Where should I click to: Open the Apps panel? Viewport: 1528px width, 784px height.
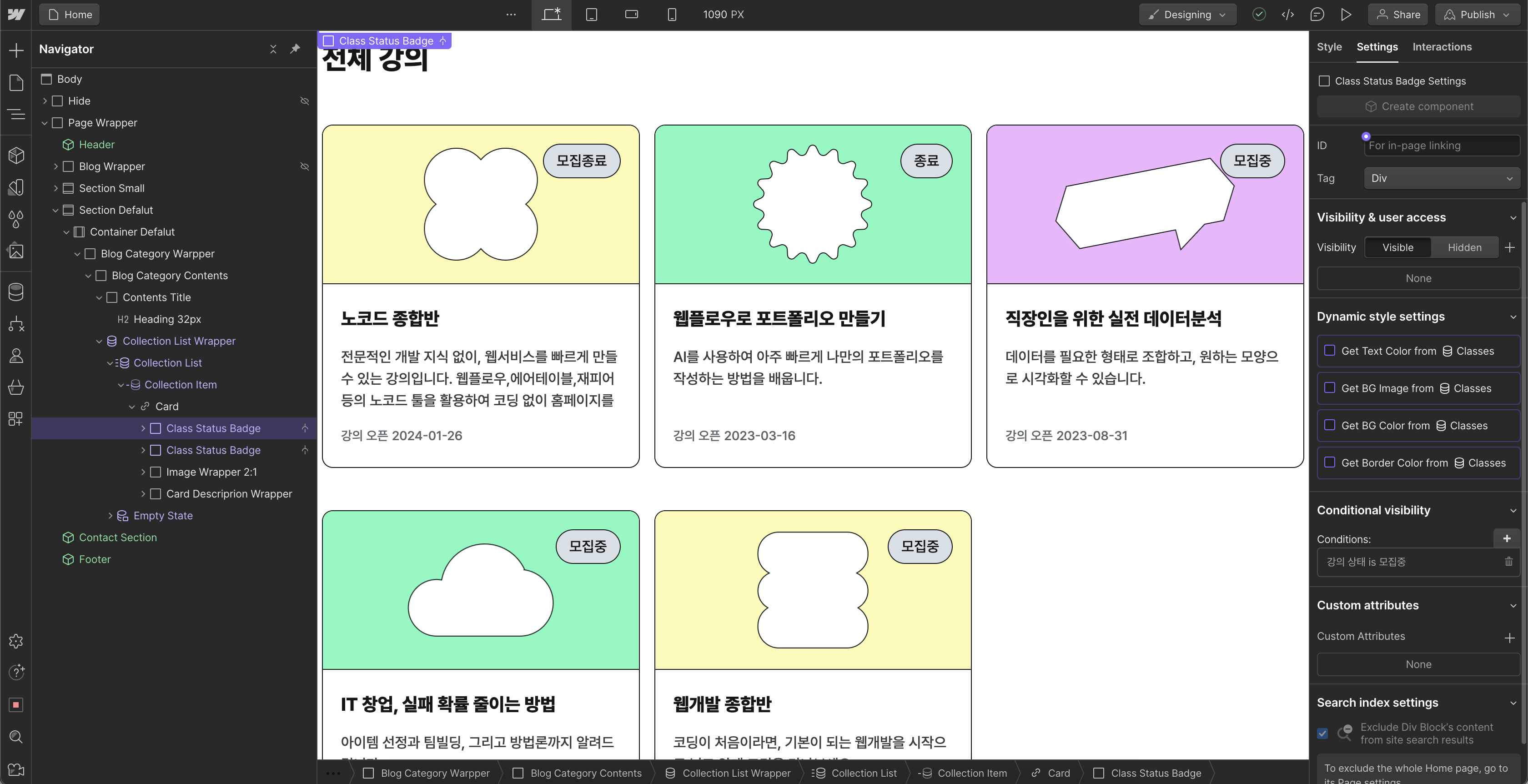click(16, 419)
